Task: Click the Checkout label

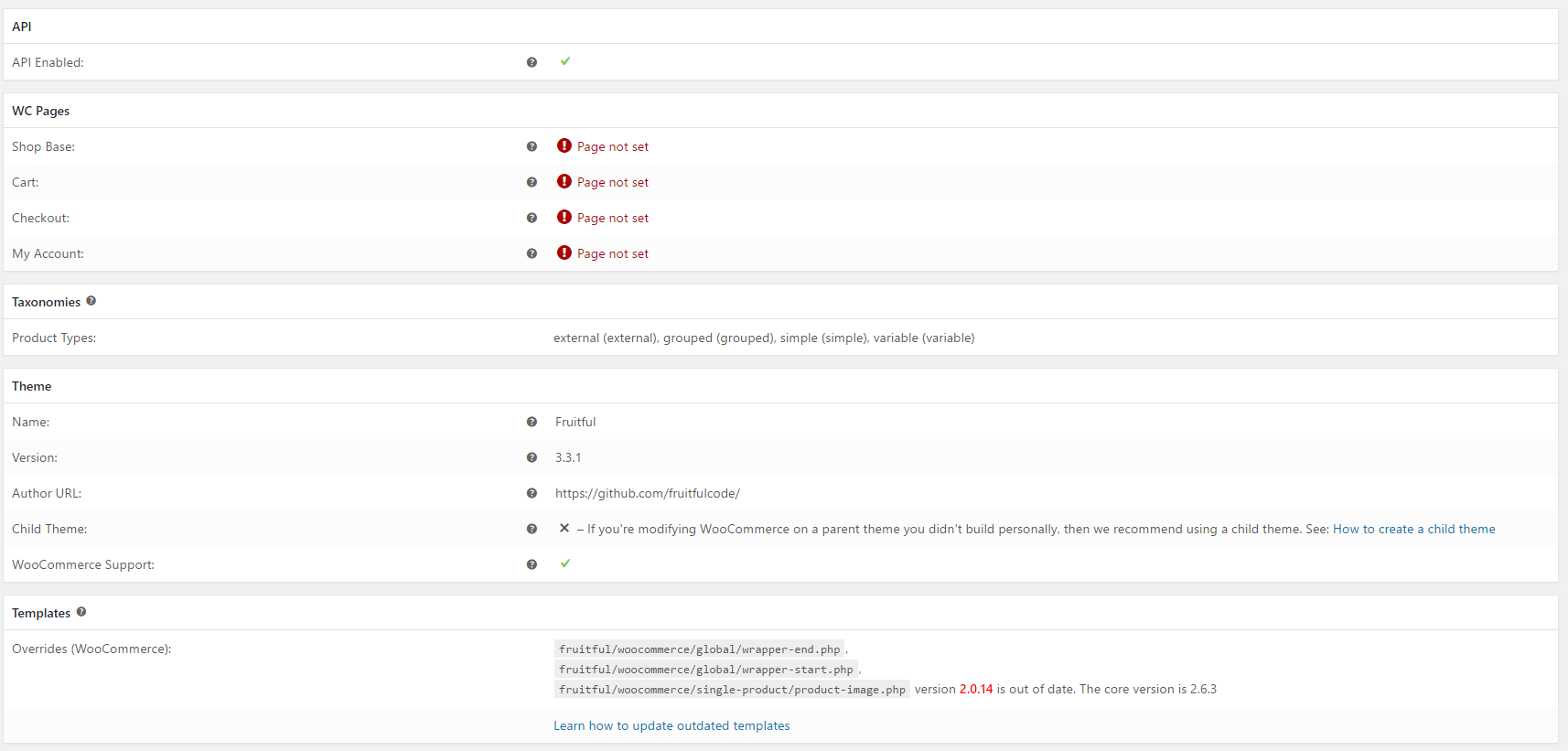Action: point(40,218)
